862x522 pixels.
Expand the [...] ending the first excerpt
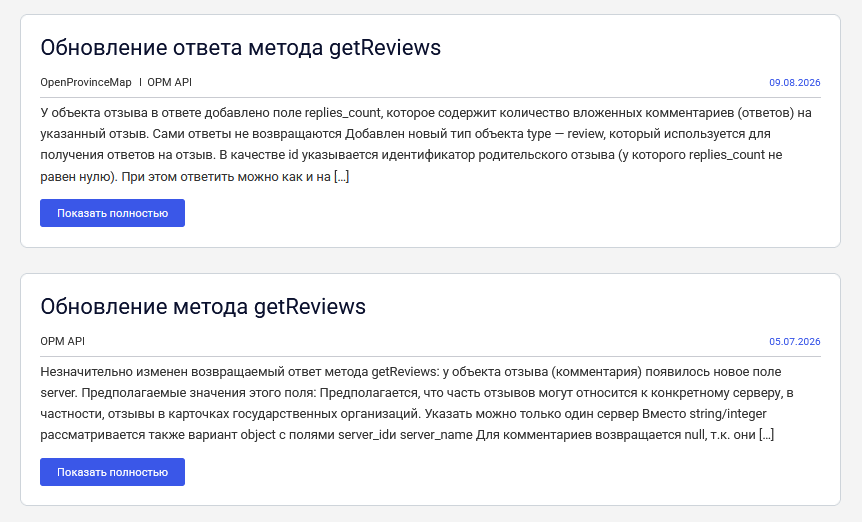pyautogui.click(x=341, y=176)
